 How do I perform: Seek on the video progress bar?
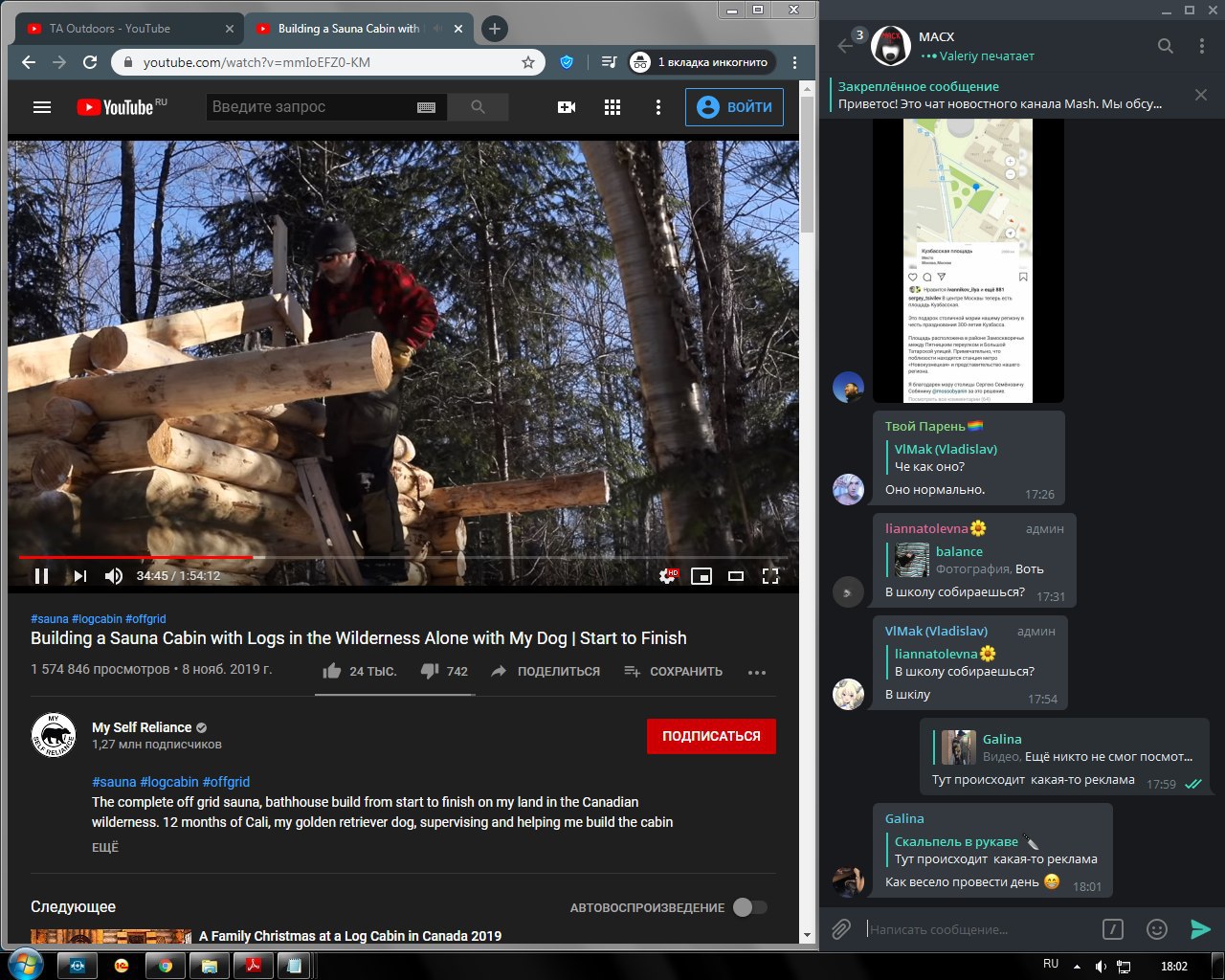click(403, 557)
